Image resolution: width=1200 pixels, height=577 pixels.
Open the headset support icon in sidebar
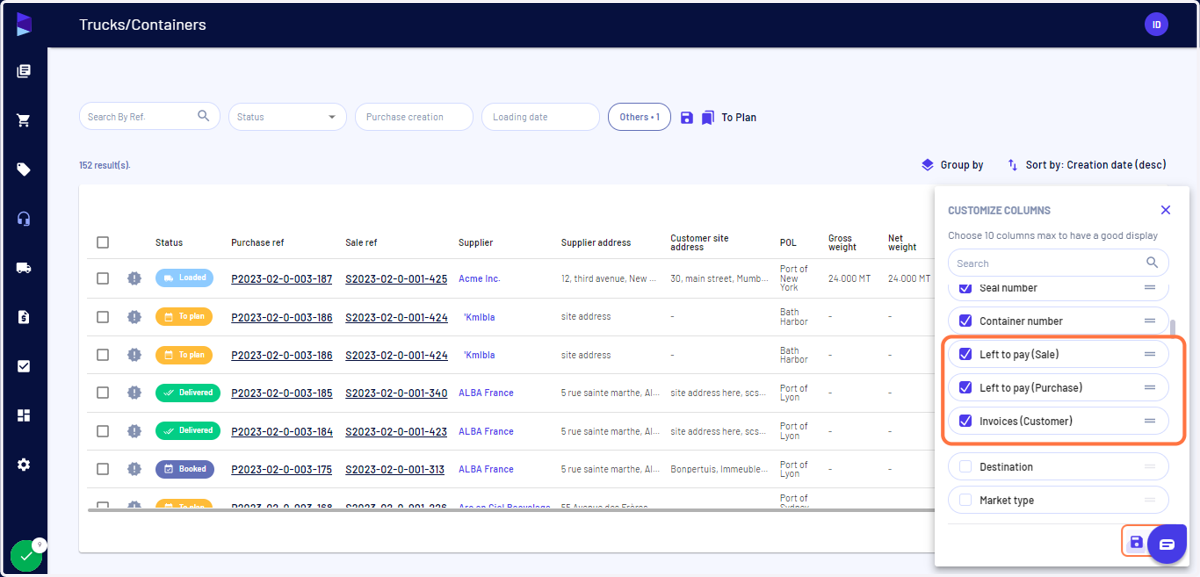pos(24,218)
